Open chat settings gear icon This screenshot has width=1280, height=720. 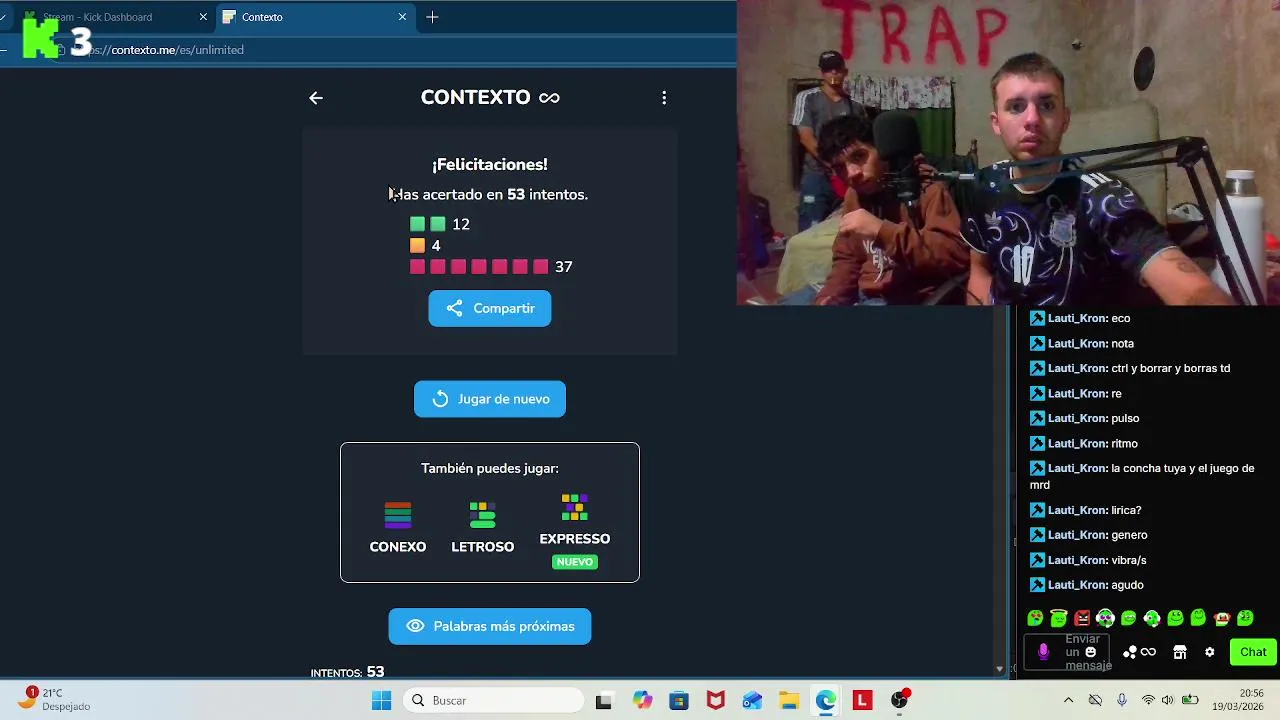pyautogui.click(x=1210, y=652)
